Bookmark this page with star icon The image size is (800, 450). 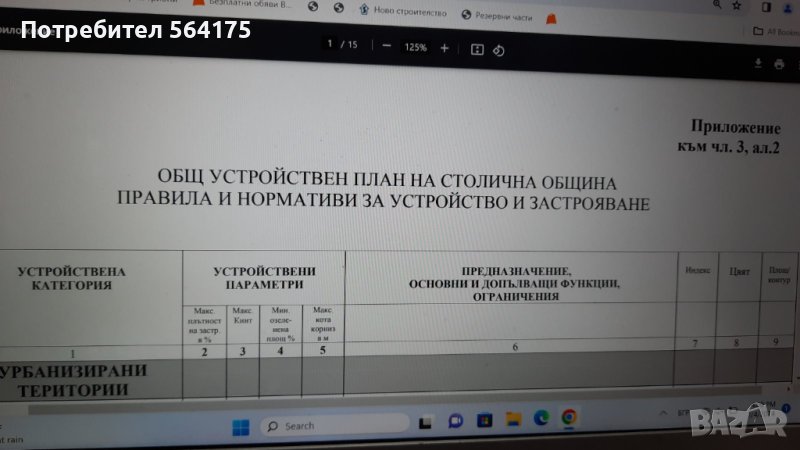736,5
